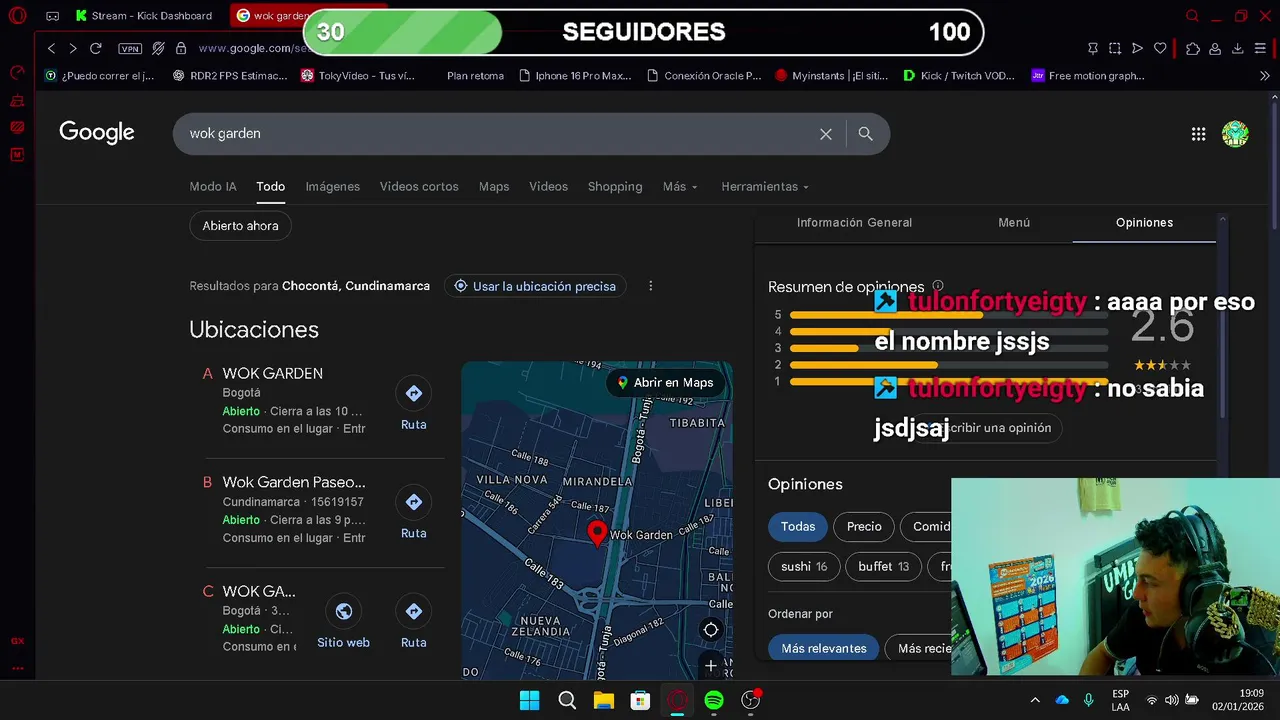Toggle the Opera VPN badge
Screen dimensions: 1280x720
[x=130, y=48]
